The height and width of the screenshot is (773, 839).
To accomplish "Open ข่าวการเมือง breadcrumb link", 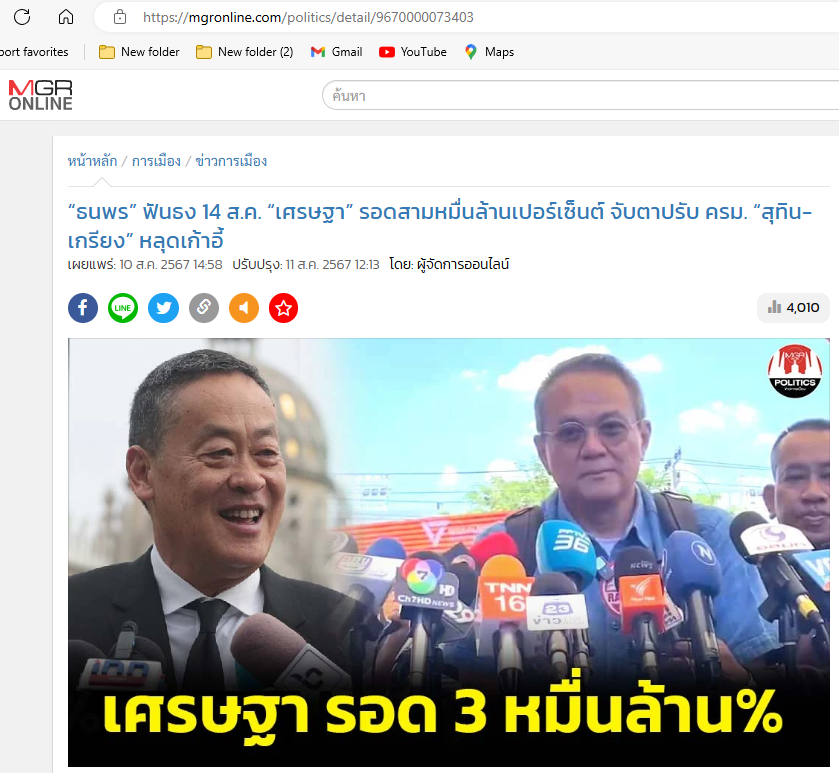I will 231,161.
